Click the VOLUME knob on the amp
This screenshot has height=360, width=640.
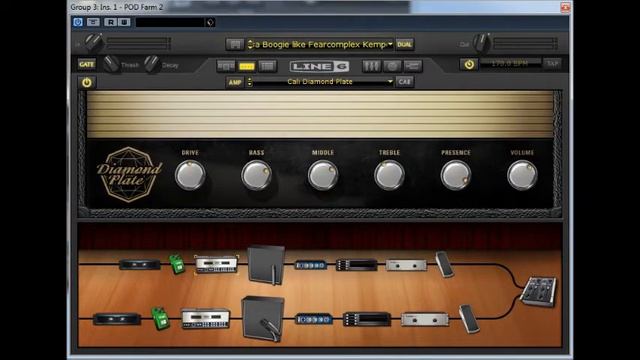(x=522, y=175)
